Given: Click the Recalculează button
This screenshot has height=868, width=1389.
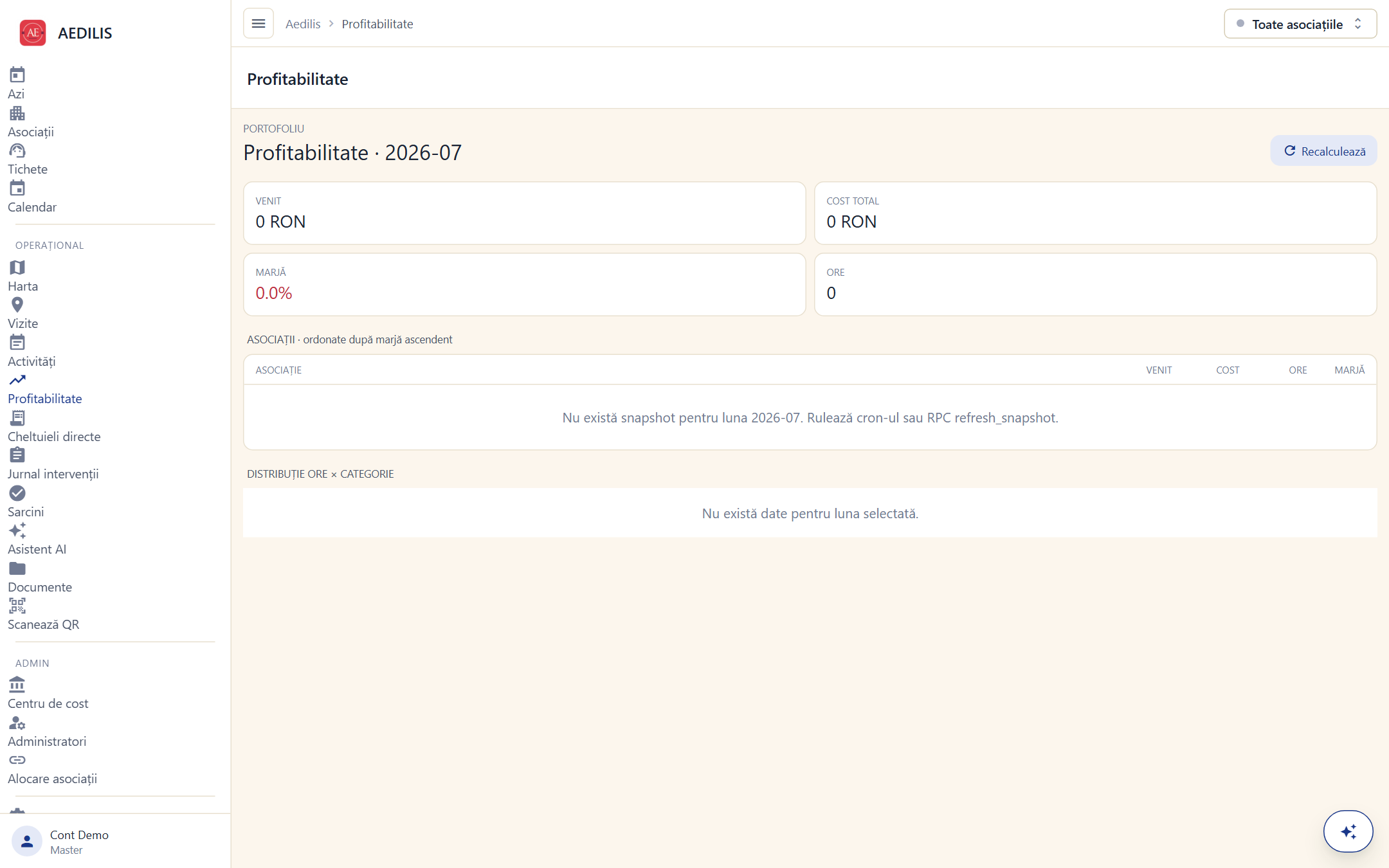Looking at the screenshot, I should pos(1324,151).
